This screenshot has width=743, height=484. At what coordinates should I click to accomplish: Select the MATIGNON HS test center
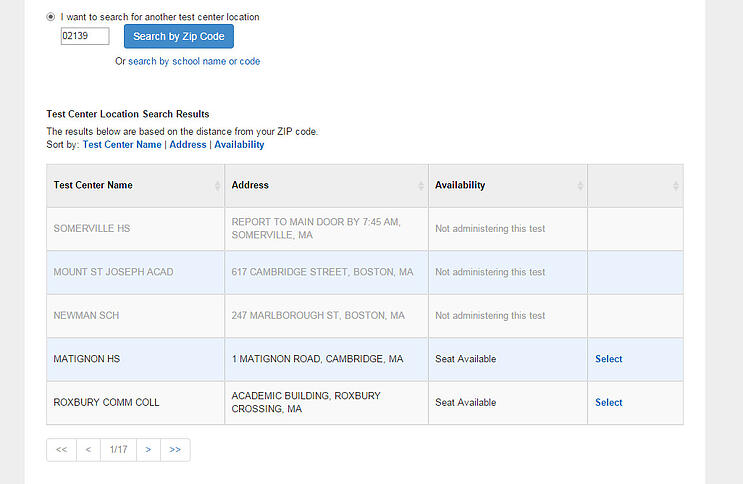click(x=608, y=359)
